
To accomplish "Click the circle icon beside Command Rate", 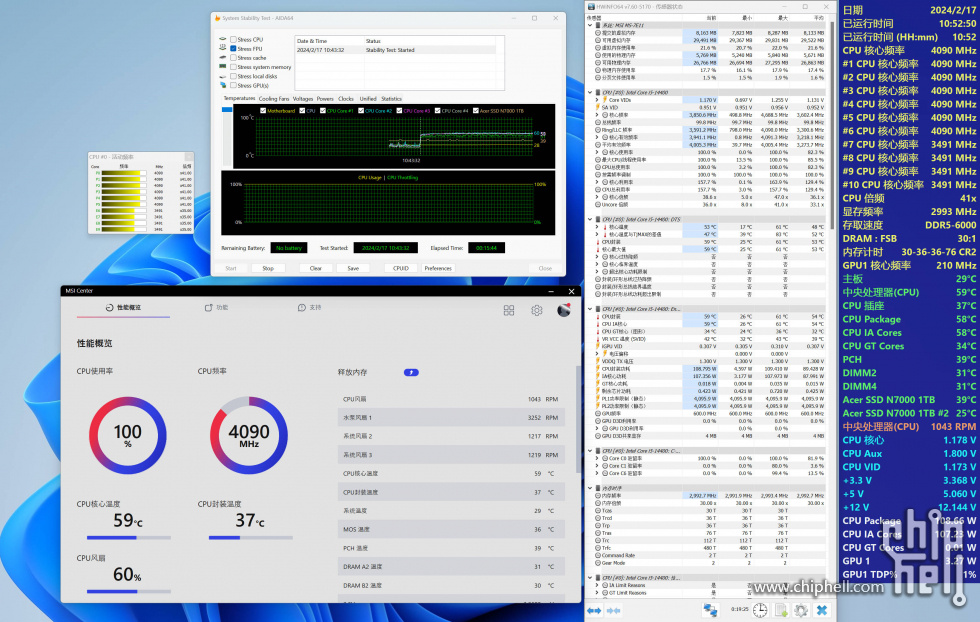I will (598, 555).
